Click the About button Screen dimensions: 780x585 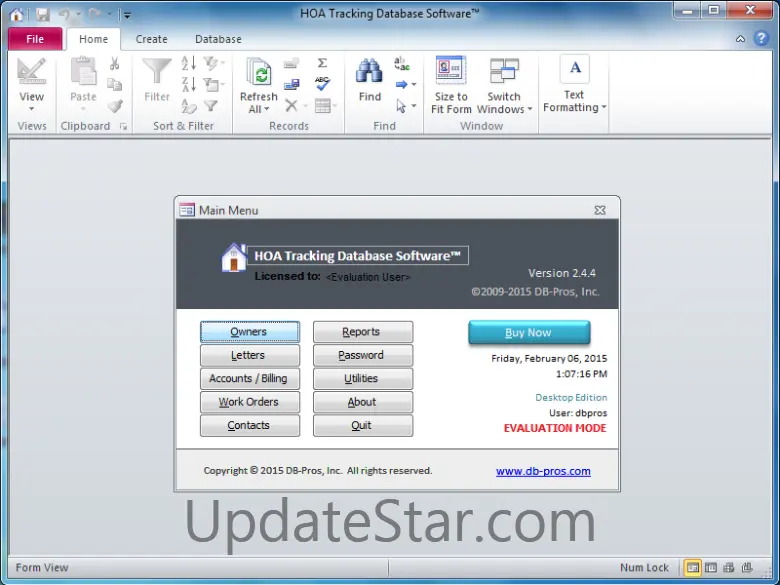(363, 402)
